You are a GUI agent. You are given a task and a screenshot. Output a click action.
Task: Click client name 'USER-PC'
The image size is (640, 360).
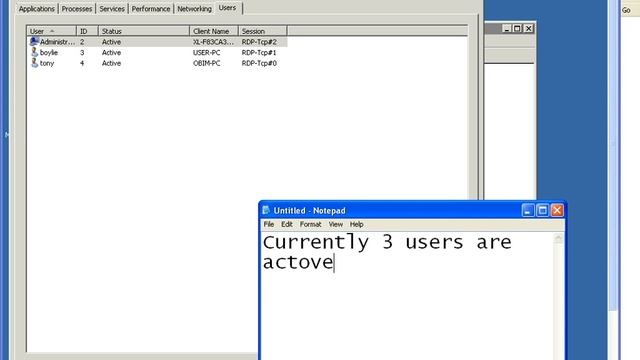[207, 53]
